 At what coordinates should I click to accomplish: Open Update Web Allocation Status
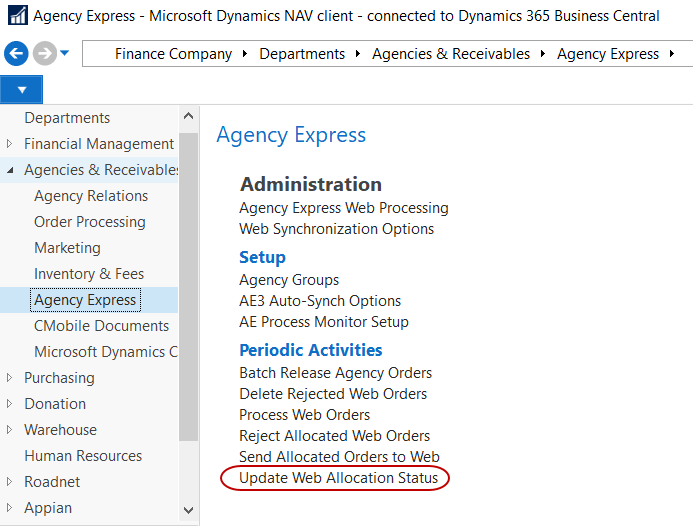click(338, 478)
